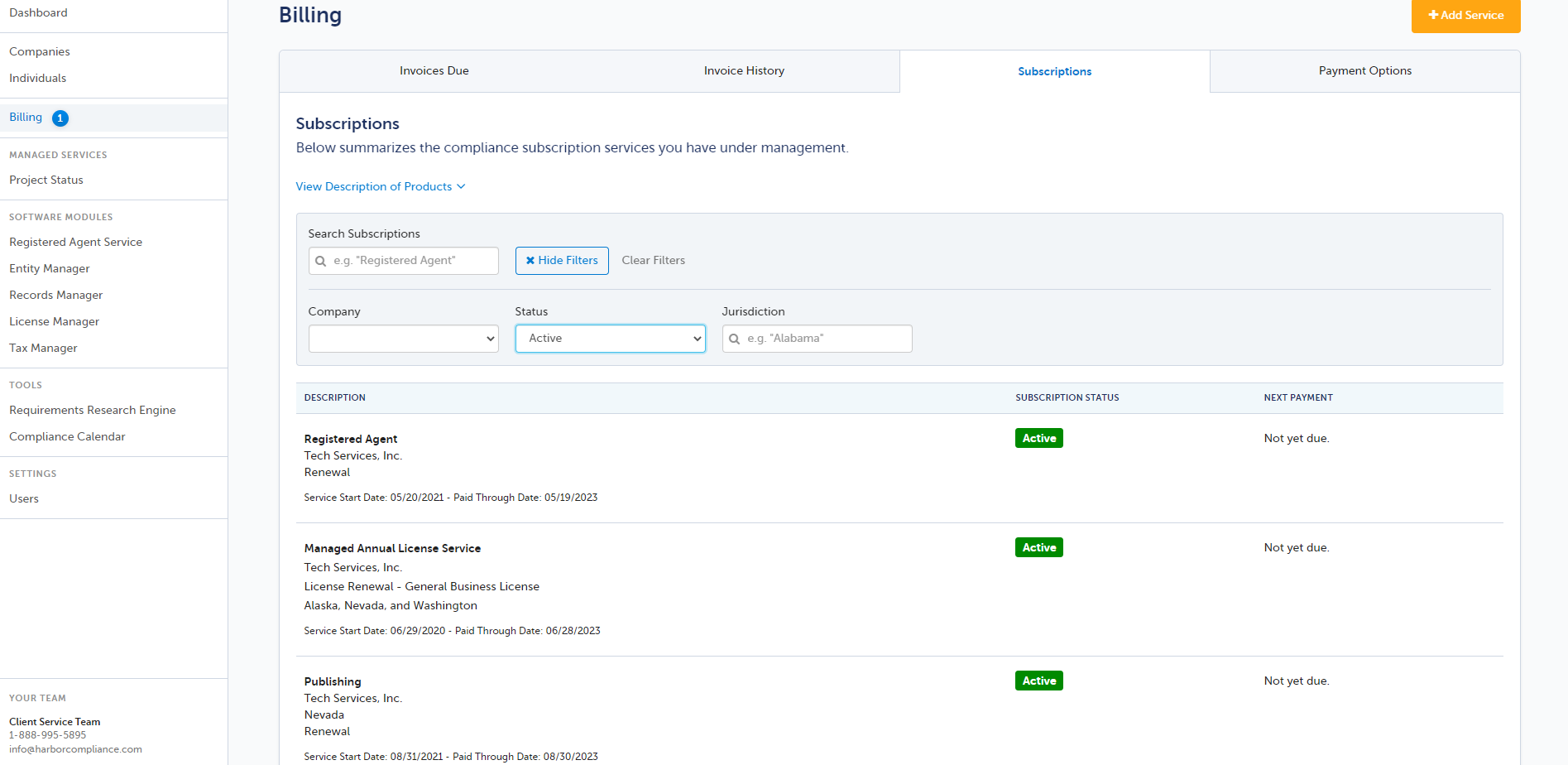Click the search magnifier in Search Subscriptions
Viewport: 1568px width, 765px height.
pos(321,261)
